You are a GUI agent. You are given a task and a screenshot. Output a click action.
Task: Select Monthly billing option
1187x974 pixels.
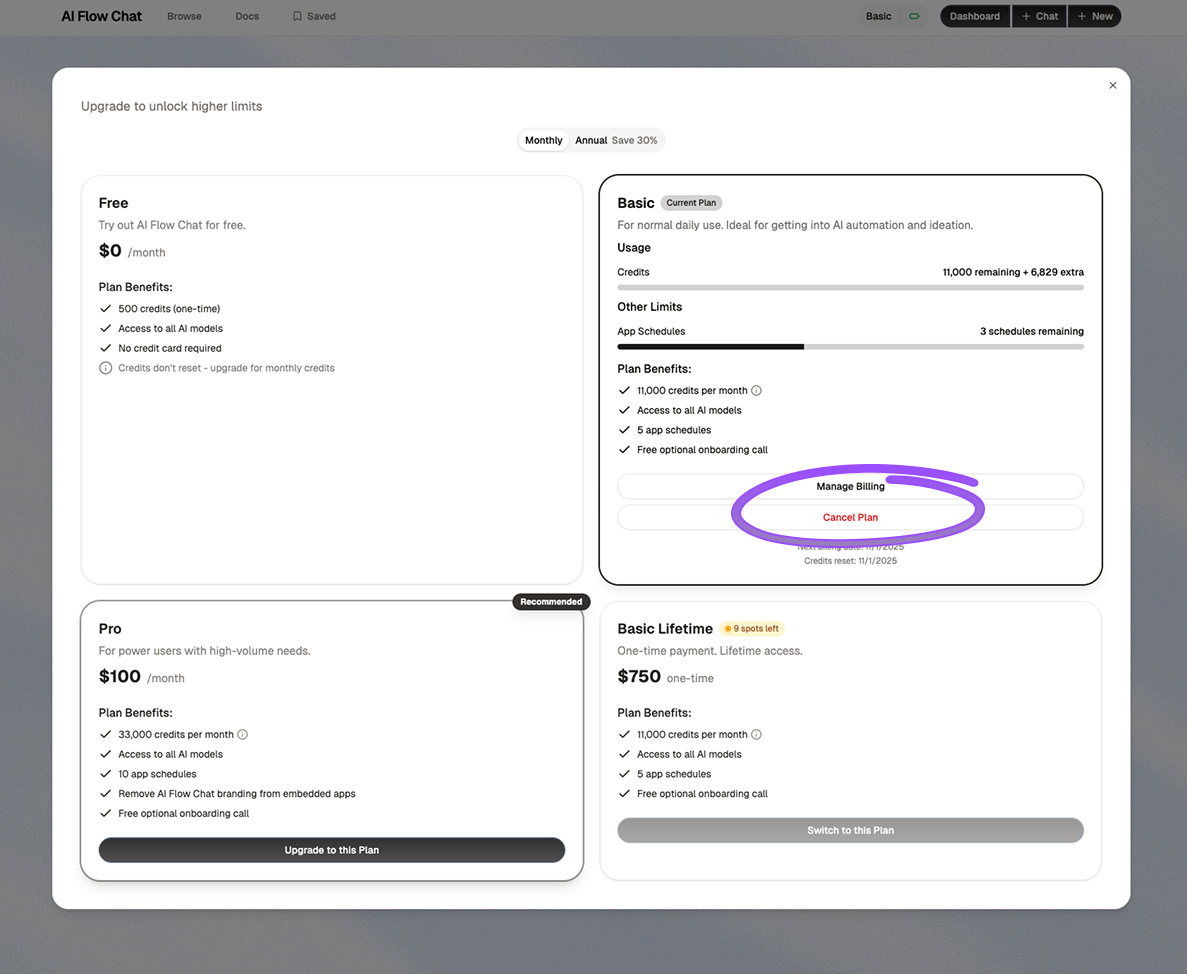(543, 140)
